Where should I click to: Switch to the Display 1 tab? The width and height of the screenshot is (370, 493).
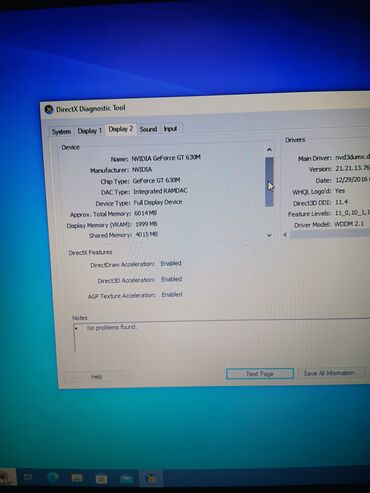(89, 131)
